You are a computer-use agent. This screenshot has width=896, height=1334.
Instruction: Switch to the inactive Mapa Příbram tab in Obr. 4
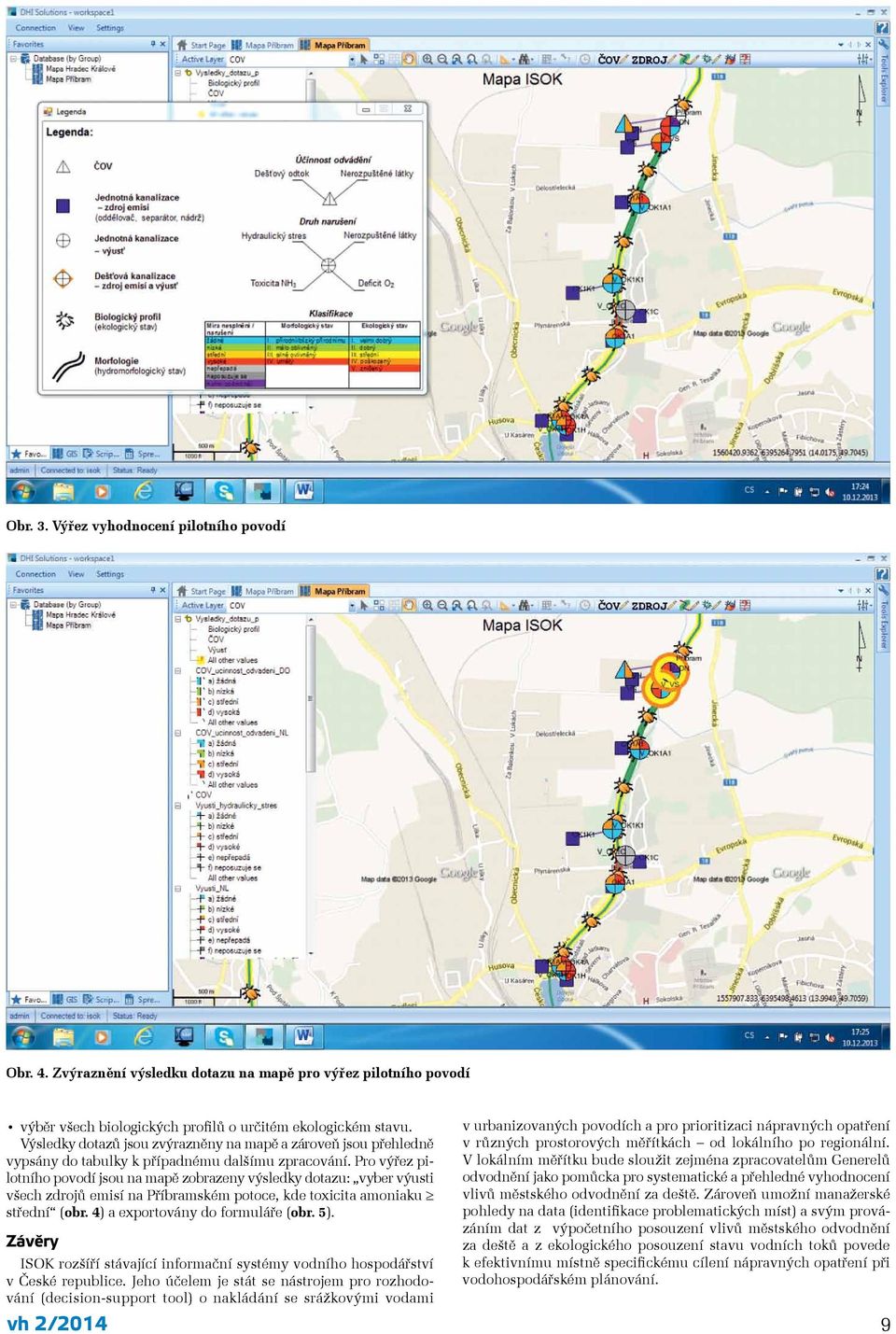point(264,591)
